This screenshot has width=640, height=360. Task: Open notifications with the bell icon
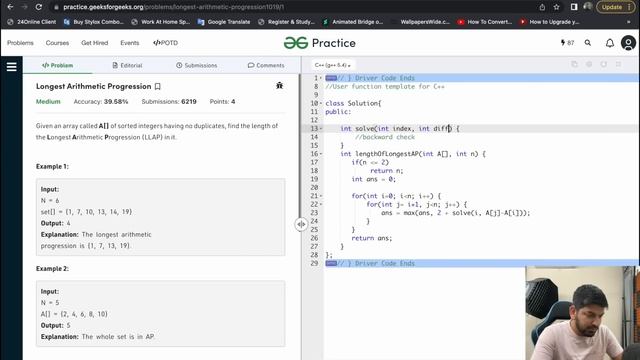click(x=609, y=43)
